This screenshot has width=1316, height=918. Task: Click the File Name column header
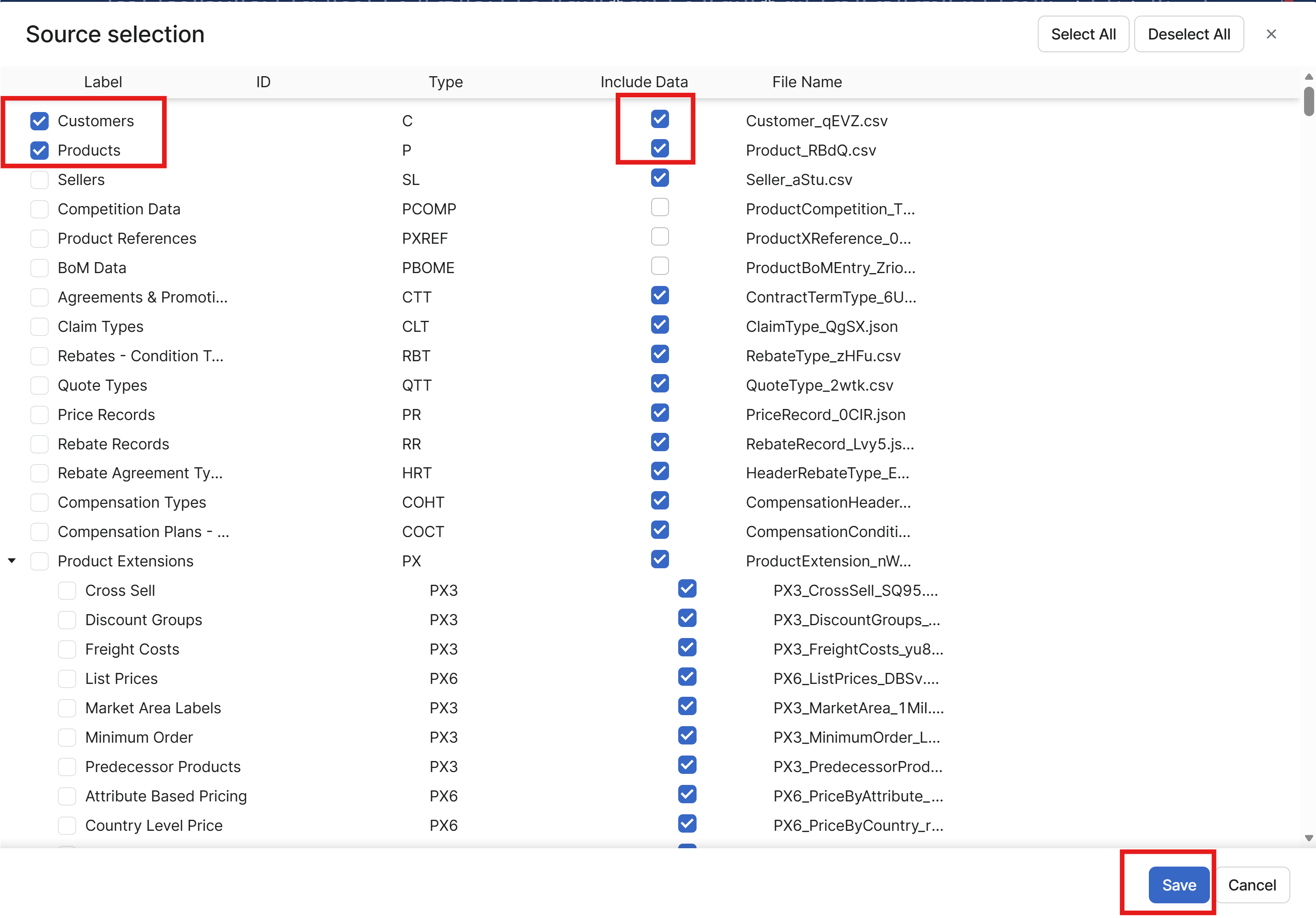point(806,82)
